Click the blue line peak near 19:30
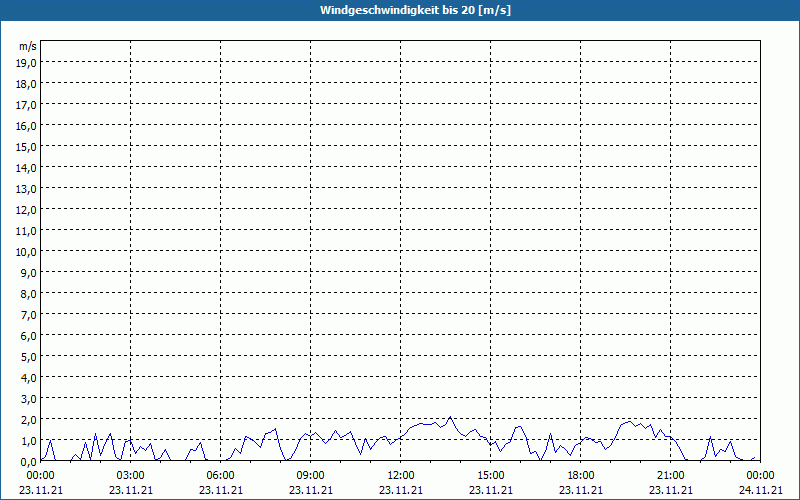This screenshot has width=800, height=500. [x=631, y=421]
